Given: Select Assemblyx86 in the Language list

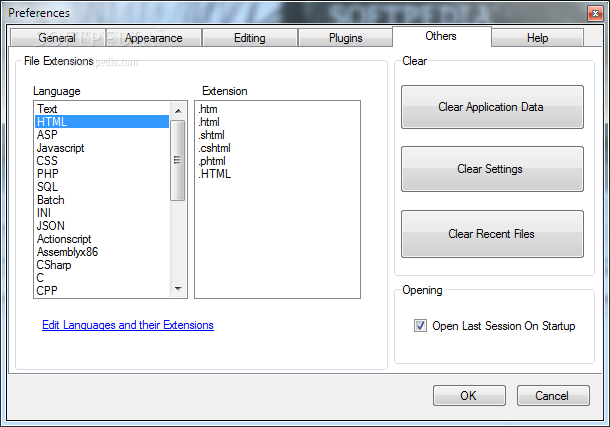Looking at the screenshot, I should pyautogui.click(x=102, y=252).
